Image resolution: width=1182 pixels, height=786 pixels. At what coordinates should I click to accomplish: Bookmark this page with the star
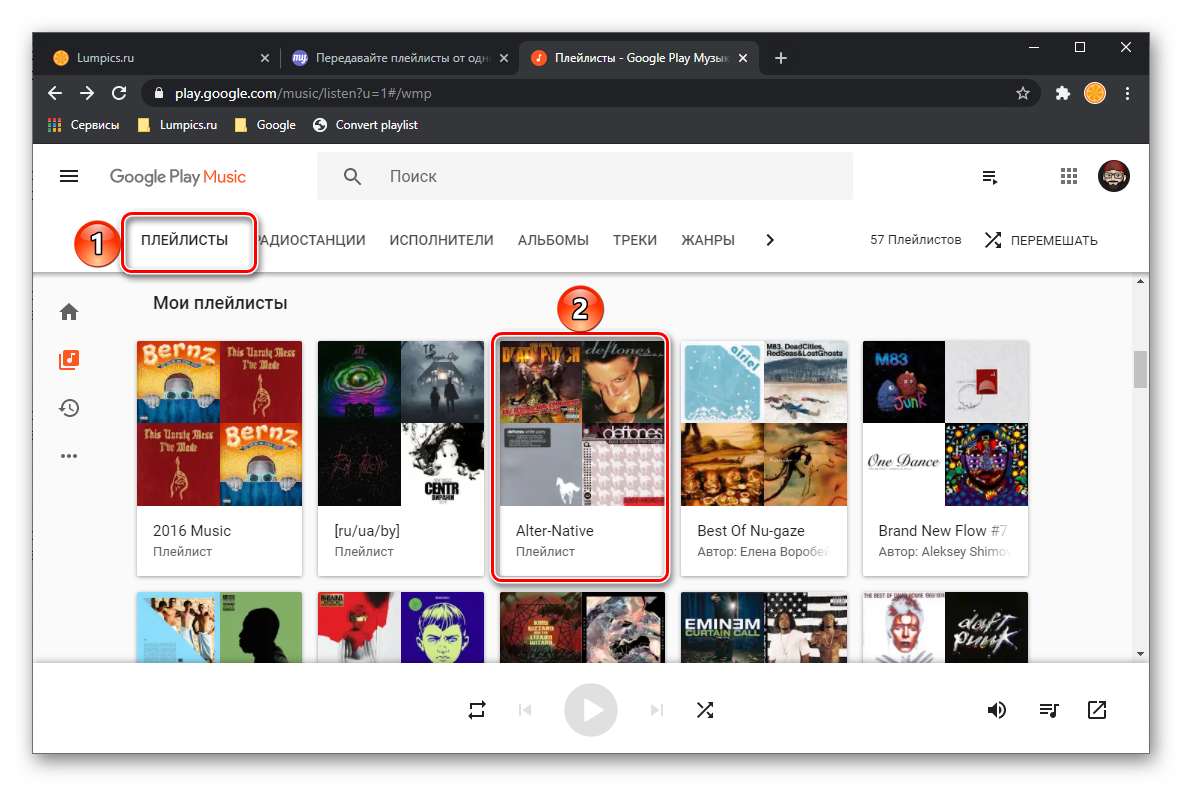pos(1022,93)
